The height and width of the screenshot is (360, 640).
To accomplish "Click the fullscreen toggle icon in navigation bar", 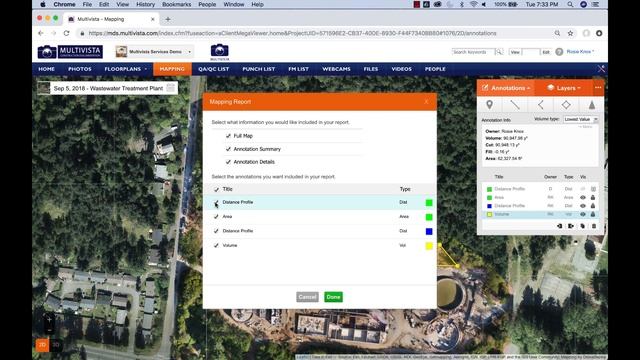I will coord(601,69).
